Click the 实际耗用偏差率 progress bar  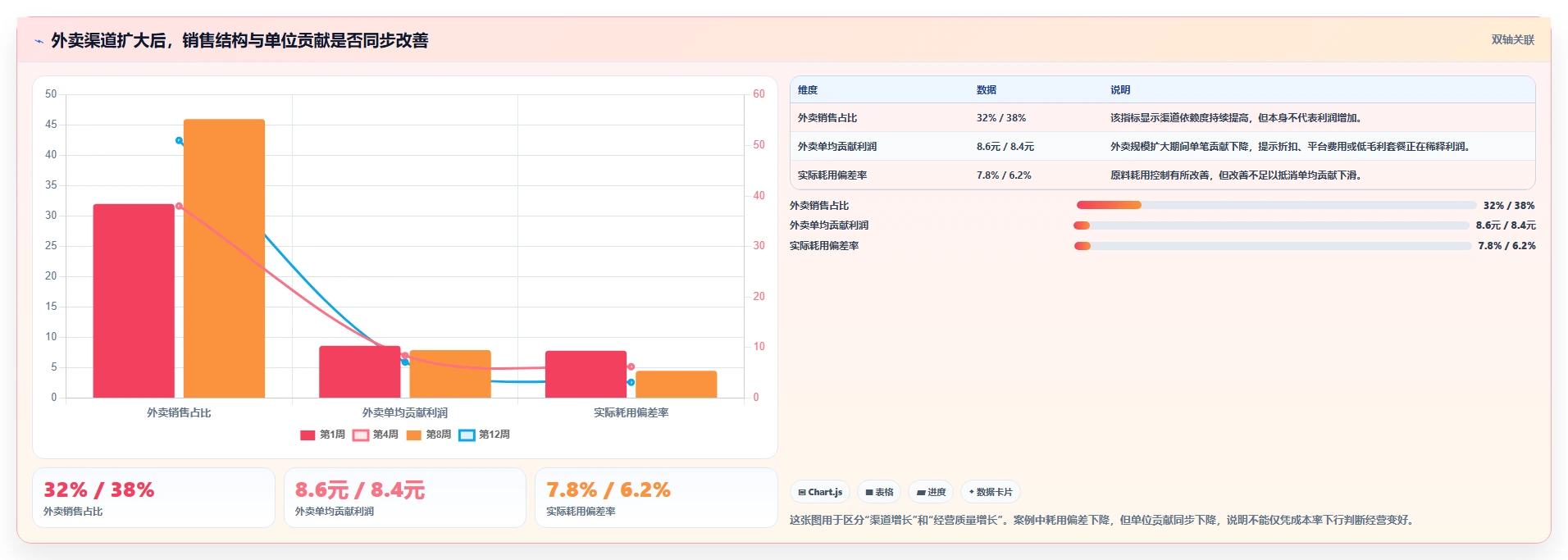tap(1273, 246)
